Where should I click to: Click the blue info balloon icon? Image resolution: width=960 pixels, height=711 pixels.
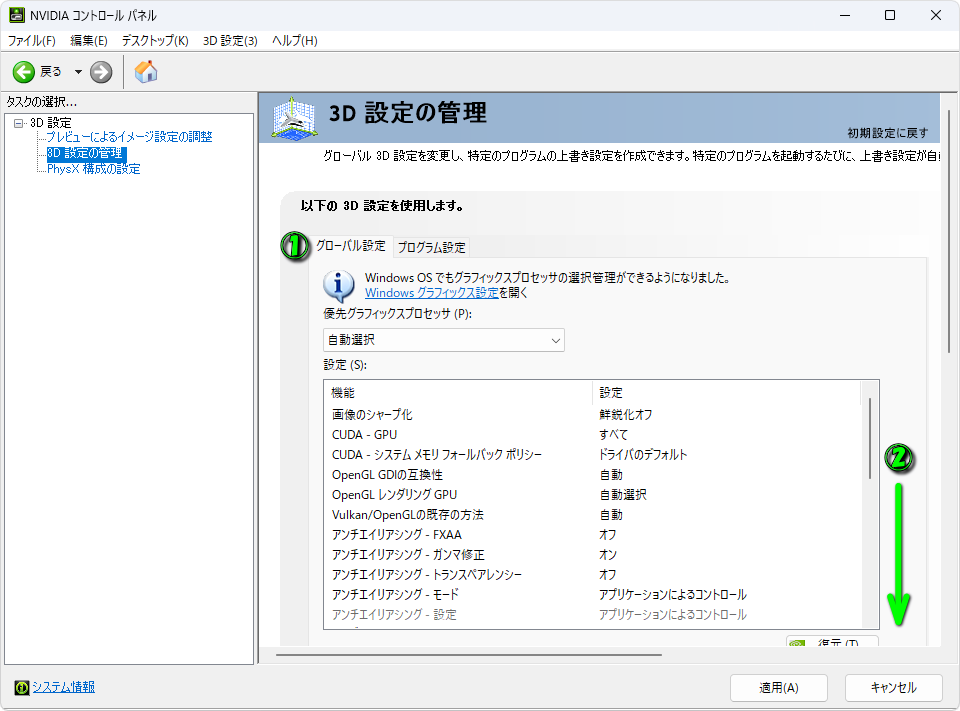(x=338, y=285)
